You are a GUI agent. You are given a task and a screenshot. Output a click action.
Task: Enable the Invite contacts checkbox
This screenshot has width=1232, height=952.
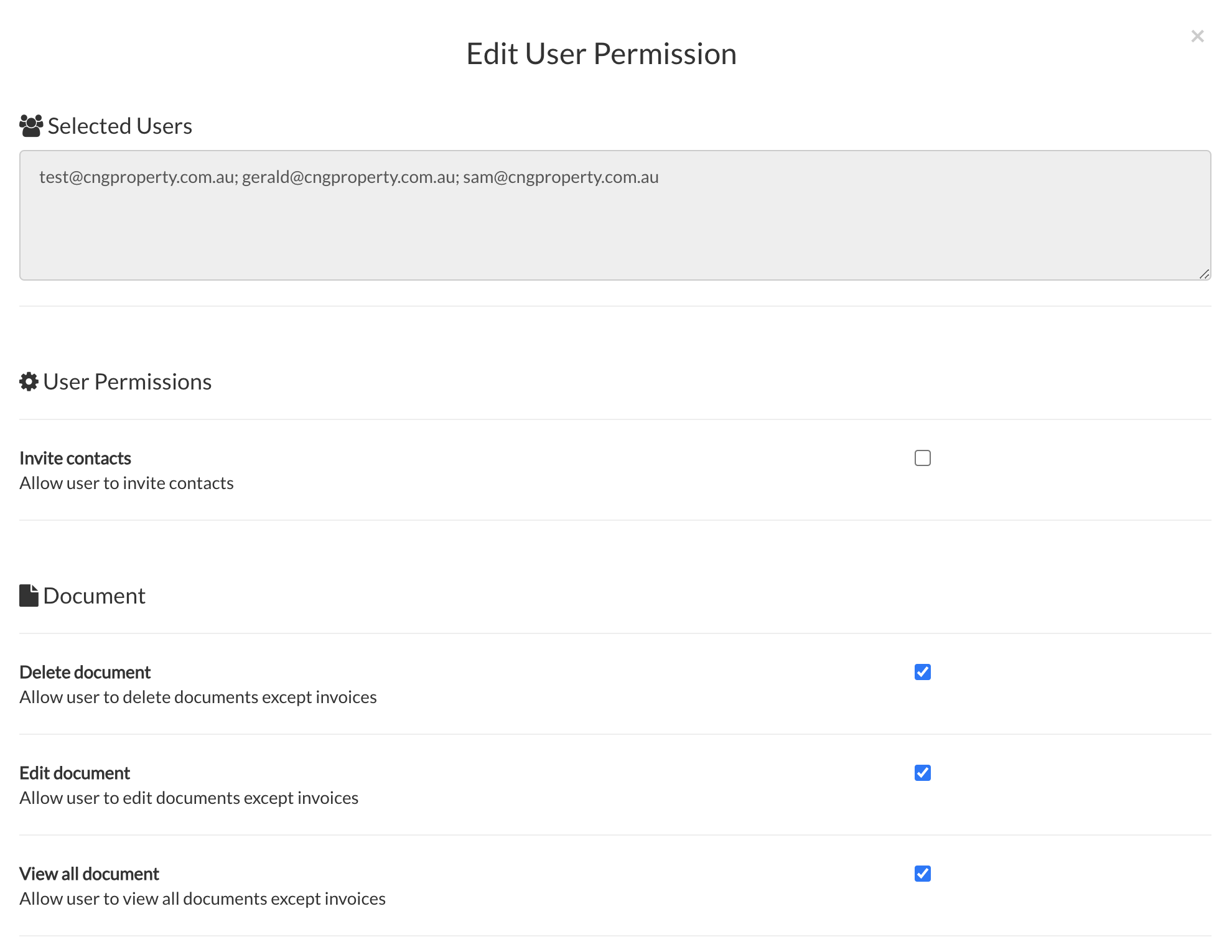[x=922, y=458]
